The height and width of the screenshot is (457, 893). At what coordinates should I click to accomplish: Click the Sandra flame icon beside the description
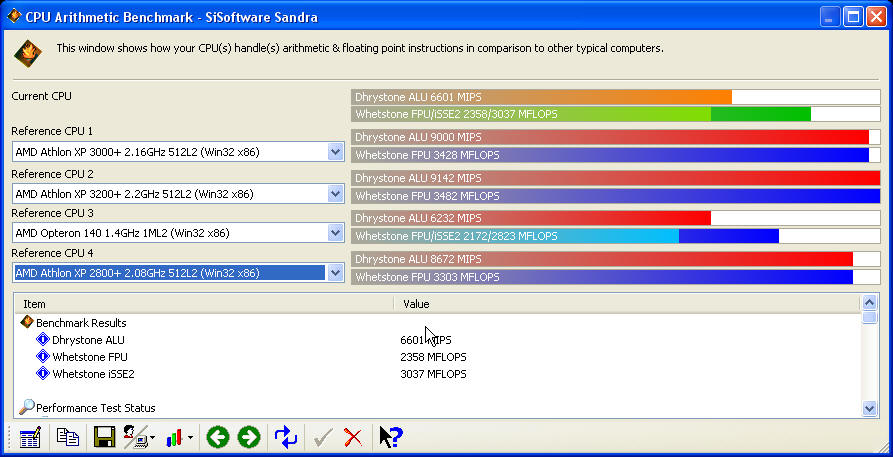click(x=27, y=53)
